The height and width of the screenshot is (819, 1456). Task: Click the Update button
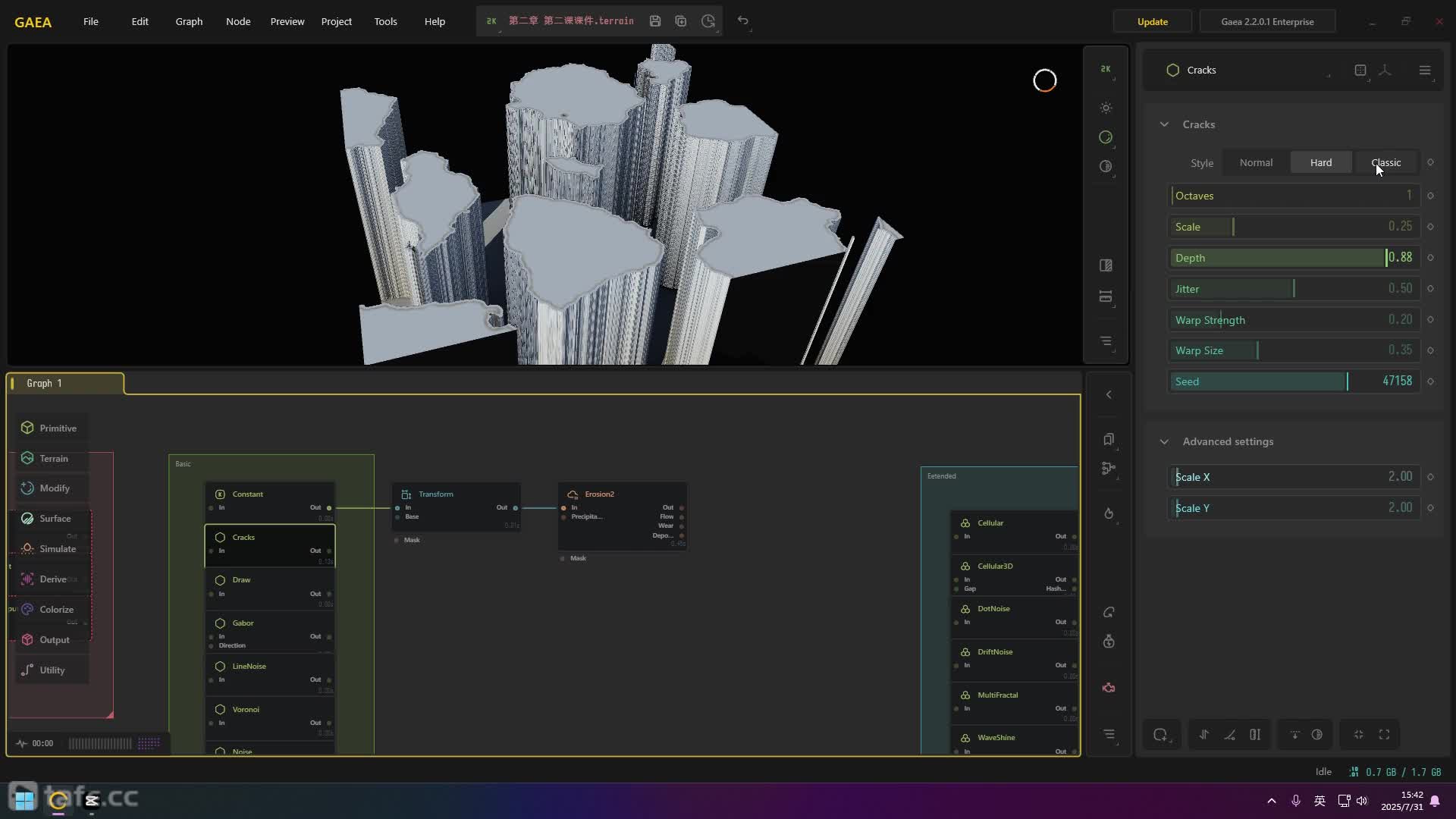tap(1152, 21)
